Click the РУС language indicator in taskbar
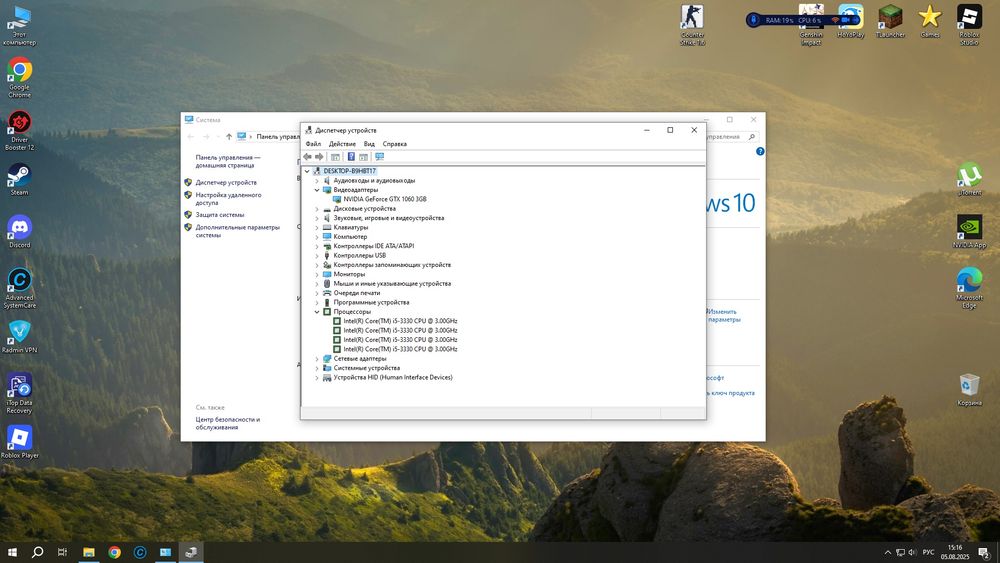Image resolution: width=1000 pixels, height=563 pixels. click(x=928, y=552)
